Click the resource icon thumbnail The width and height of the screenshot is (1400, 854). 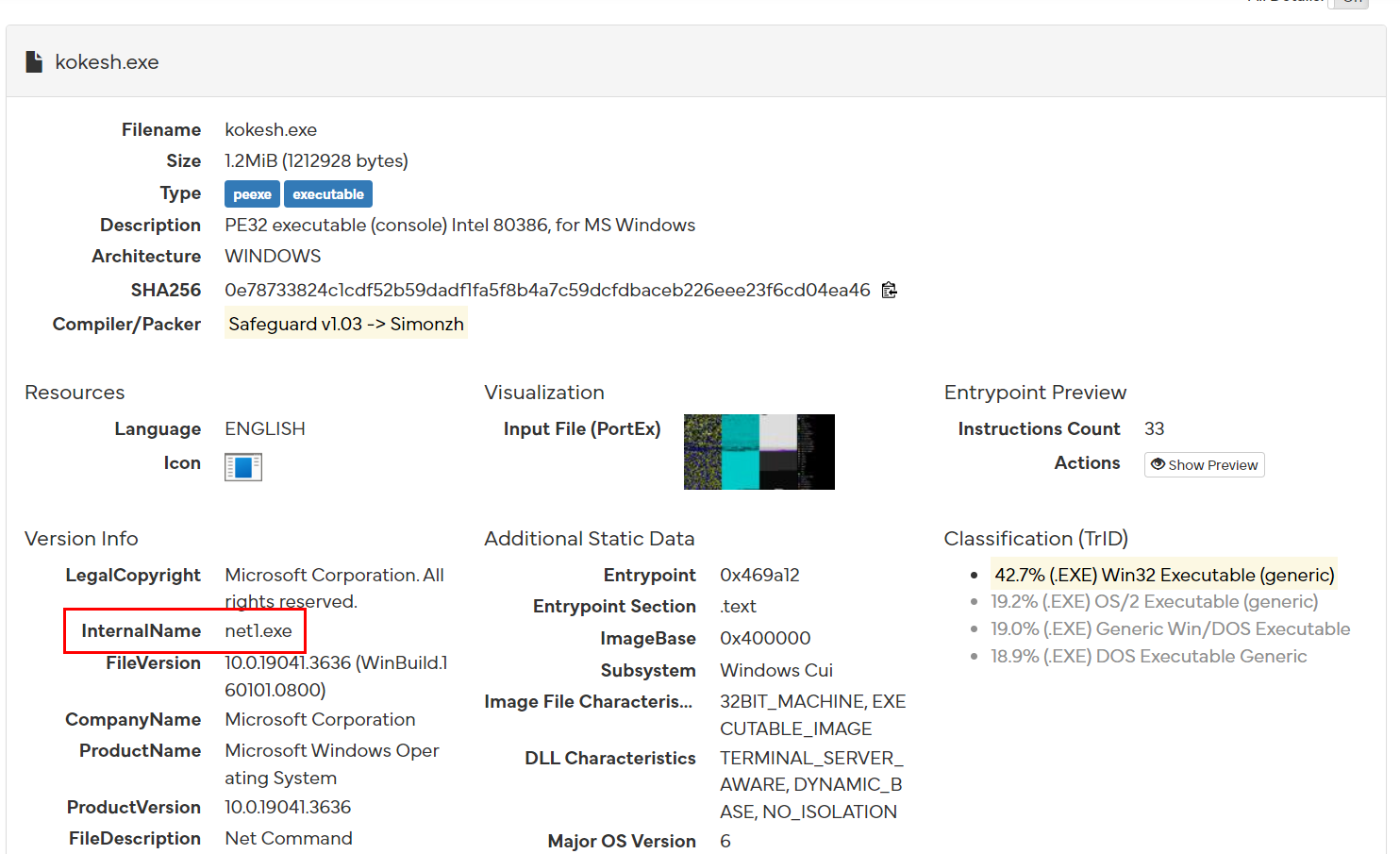[242, 466]
